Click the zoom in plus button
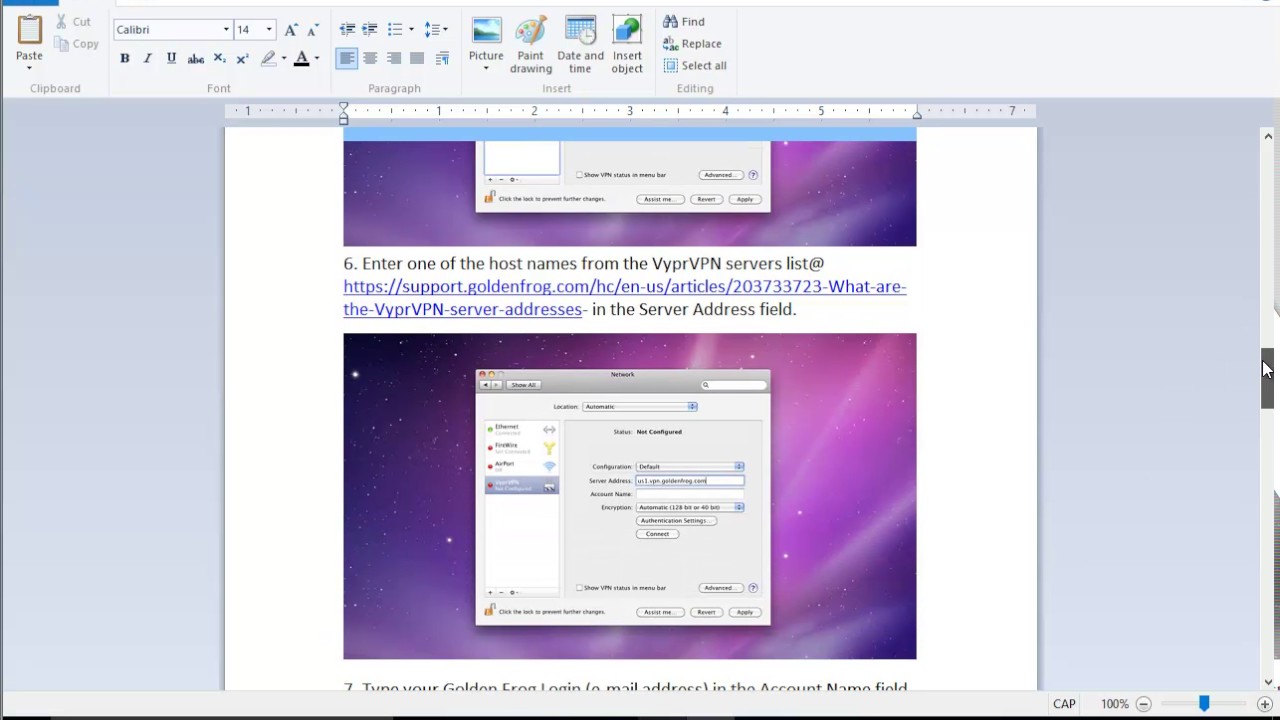The width and height of the screenshot is (1280, 720). click(x=1265, y=704)
